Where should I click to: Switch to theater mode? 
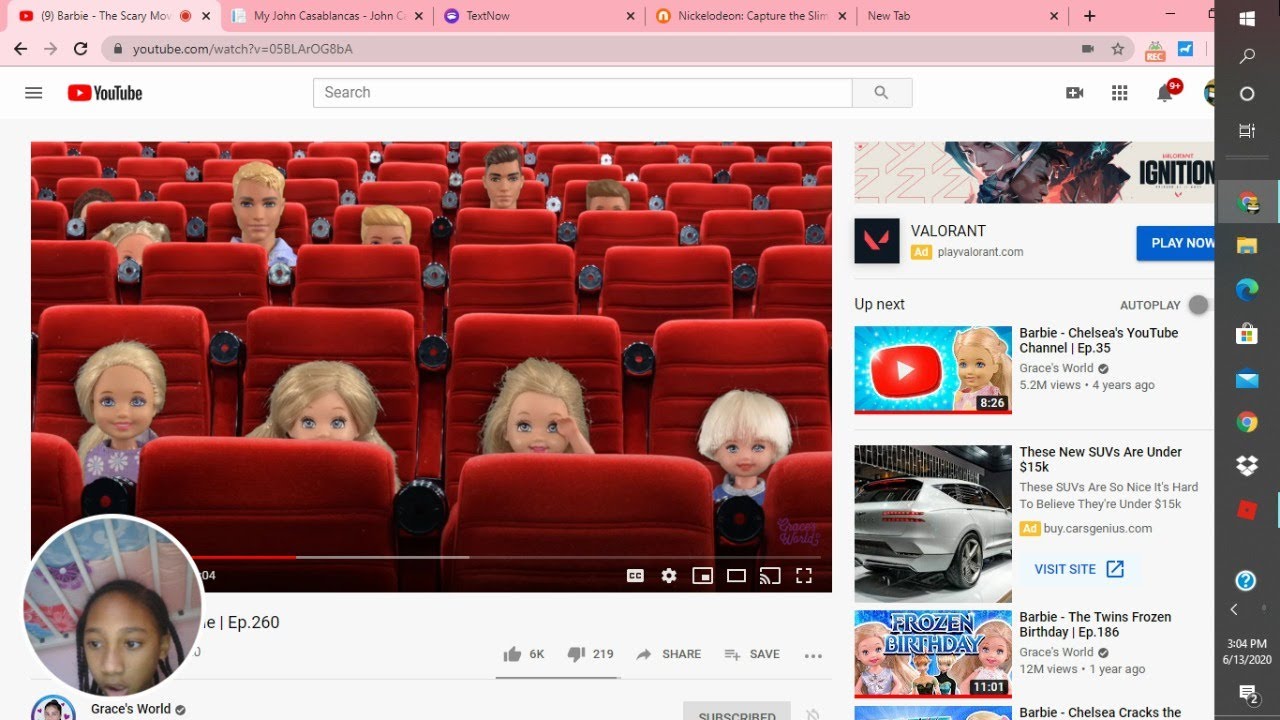737,575
